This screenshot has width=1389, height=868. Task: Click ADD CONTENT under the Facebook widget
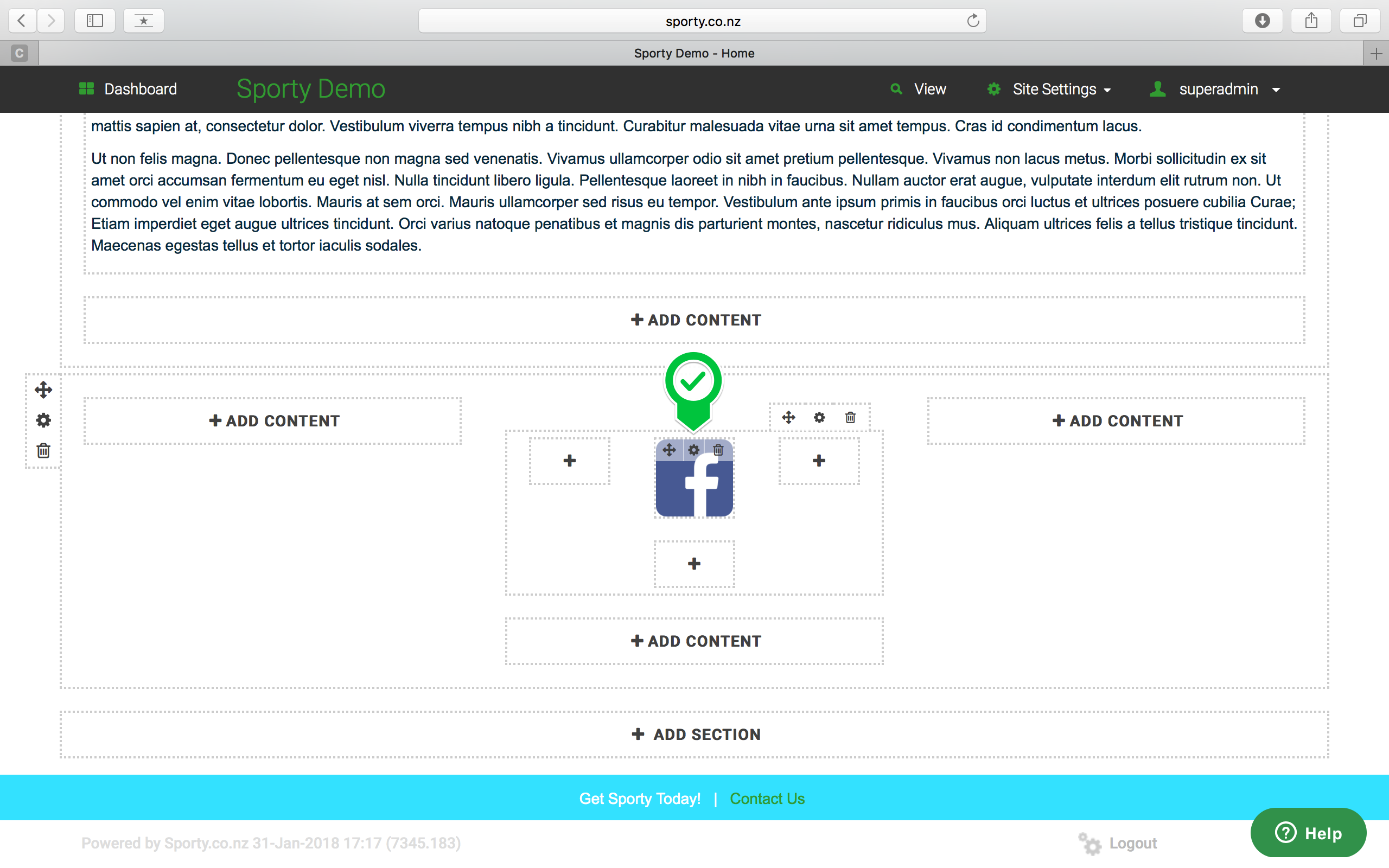tap(694, 641)
